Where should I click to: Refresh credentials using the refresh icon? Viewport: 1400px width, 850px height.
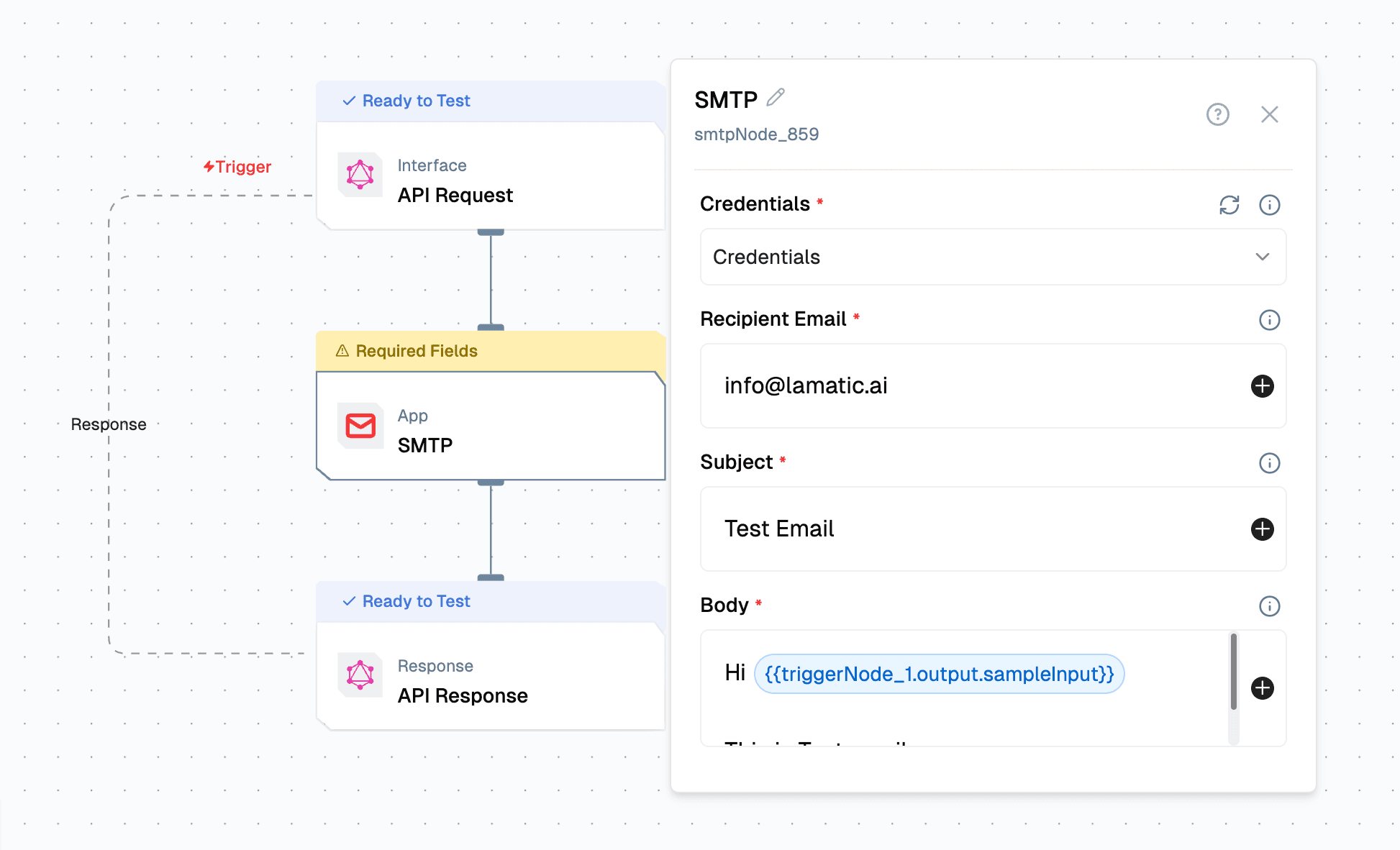[1229, 205]
